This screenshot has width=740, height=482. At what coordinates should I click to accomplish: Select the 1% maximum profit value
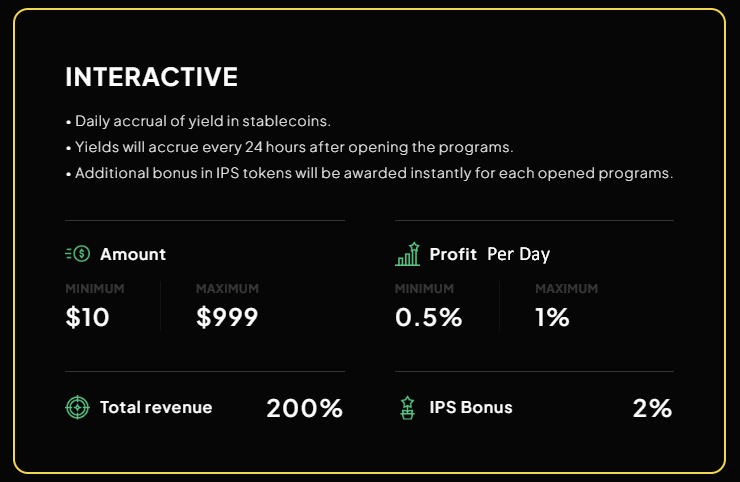tap(552, 318)
